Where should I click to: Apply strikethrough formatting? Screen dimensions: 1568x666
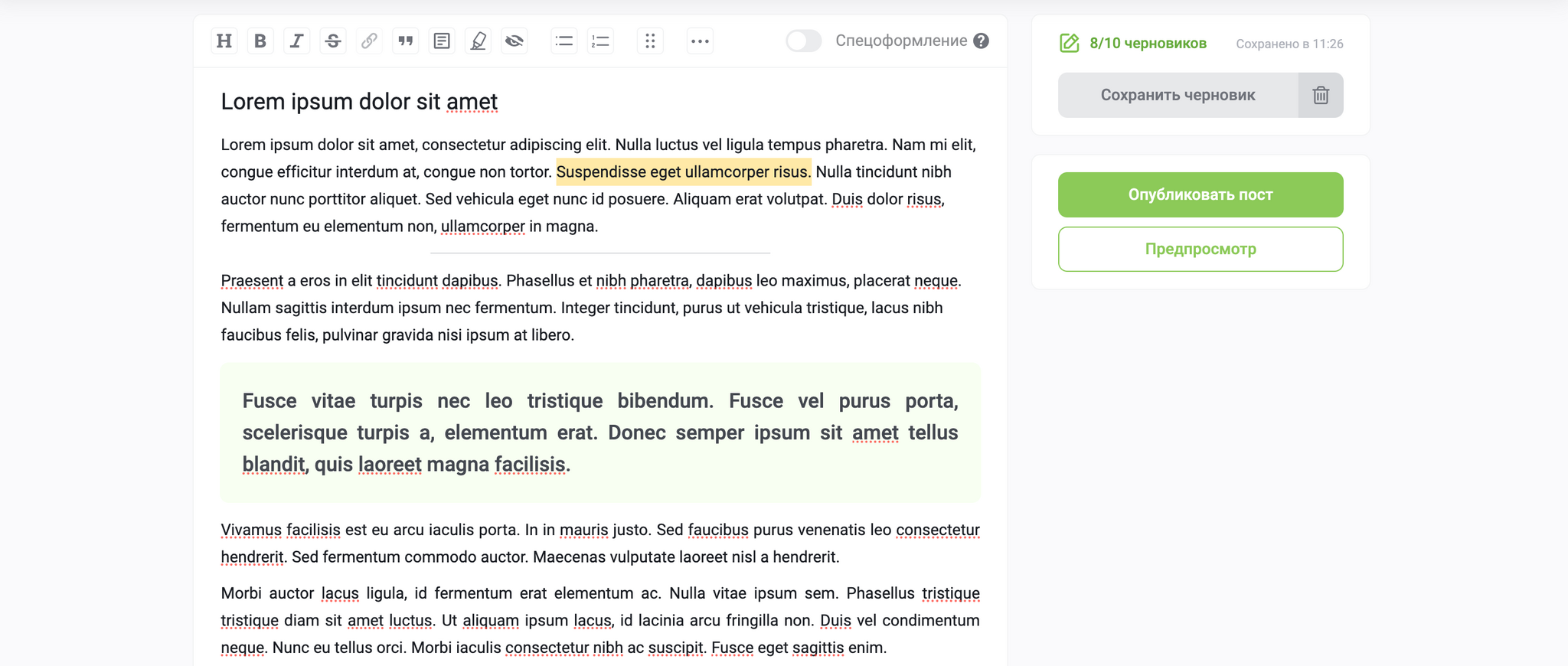click(x=332, y=41)
